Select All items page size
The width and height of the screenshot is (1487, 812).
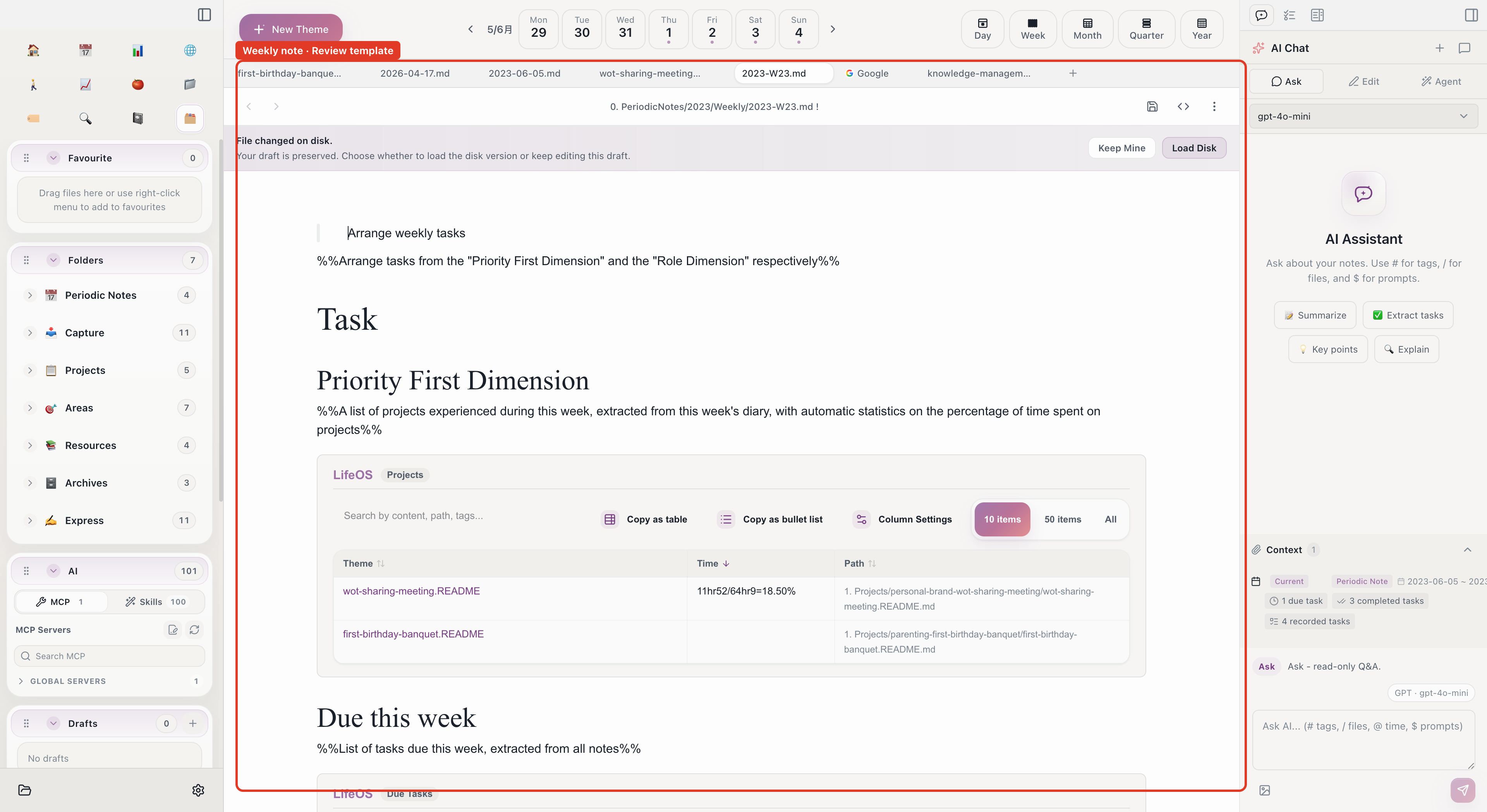(1111, 519)
